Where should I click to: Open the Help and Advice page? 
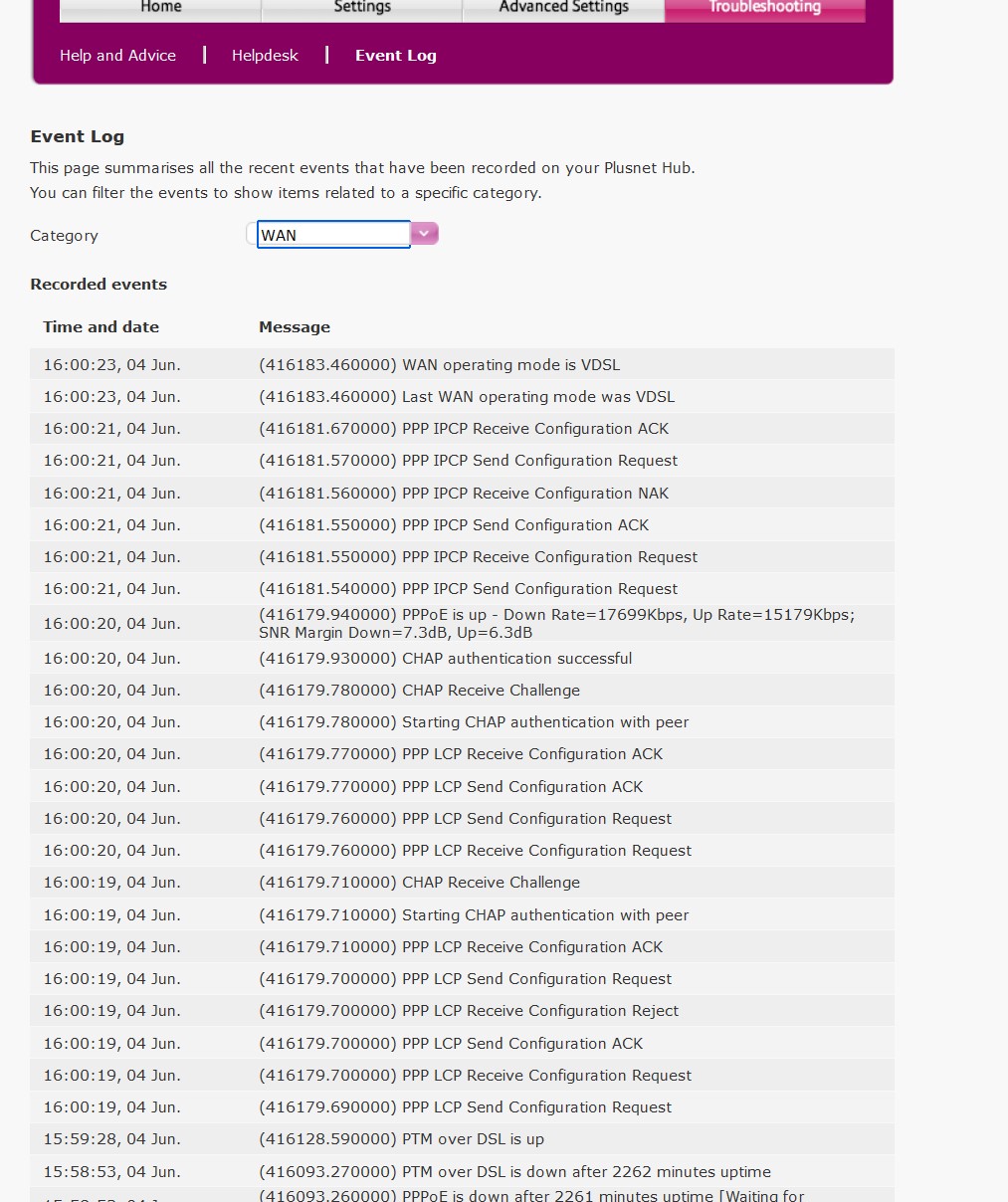[117, 55]
